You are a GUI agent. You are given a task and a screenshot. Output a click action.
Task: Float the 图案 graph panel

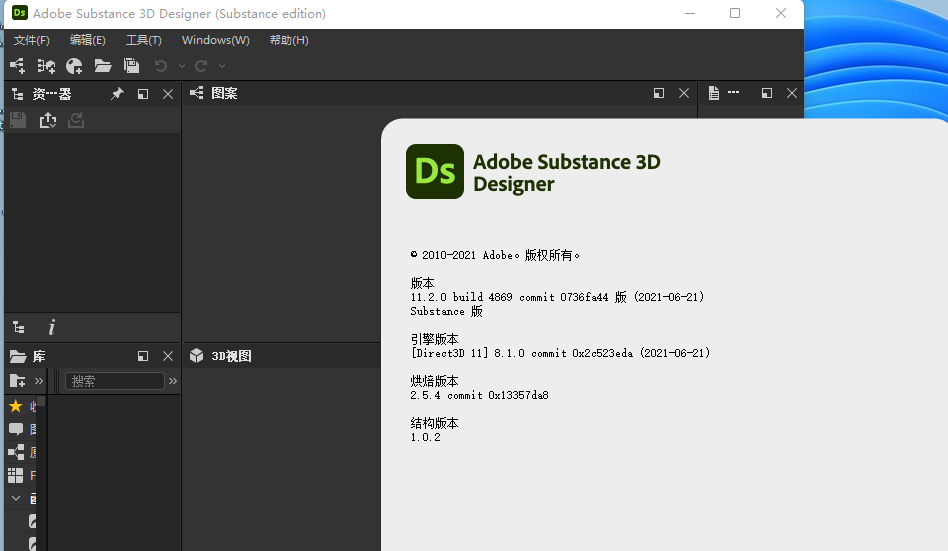coord(659,93)
